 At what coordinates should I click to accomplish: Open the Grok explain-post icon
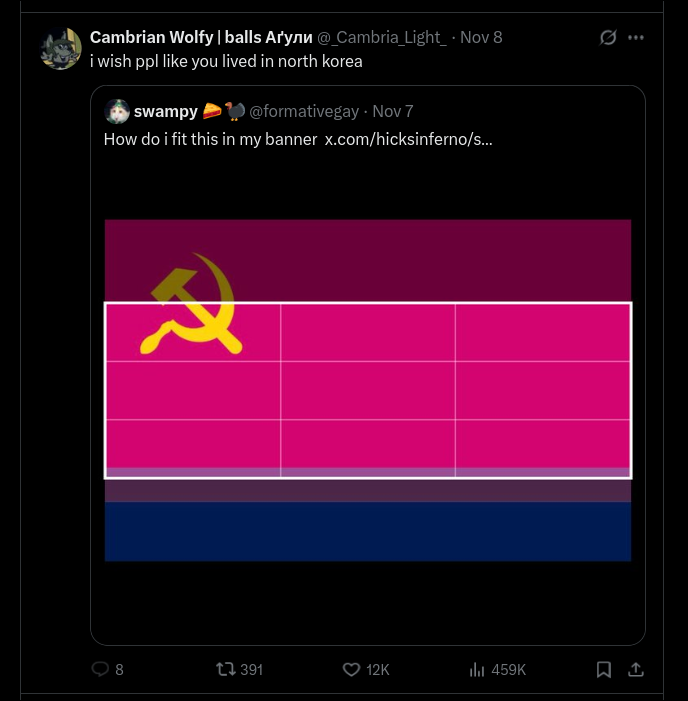(x=607, y=38)
